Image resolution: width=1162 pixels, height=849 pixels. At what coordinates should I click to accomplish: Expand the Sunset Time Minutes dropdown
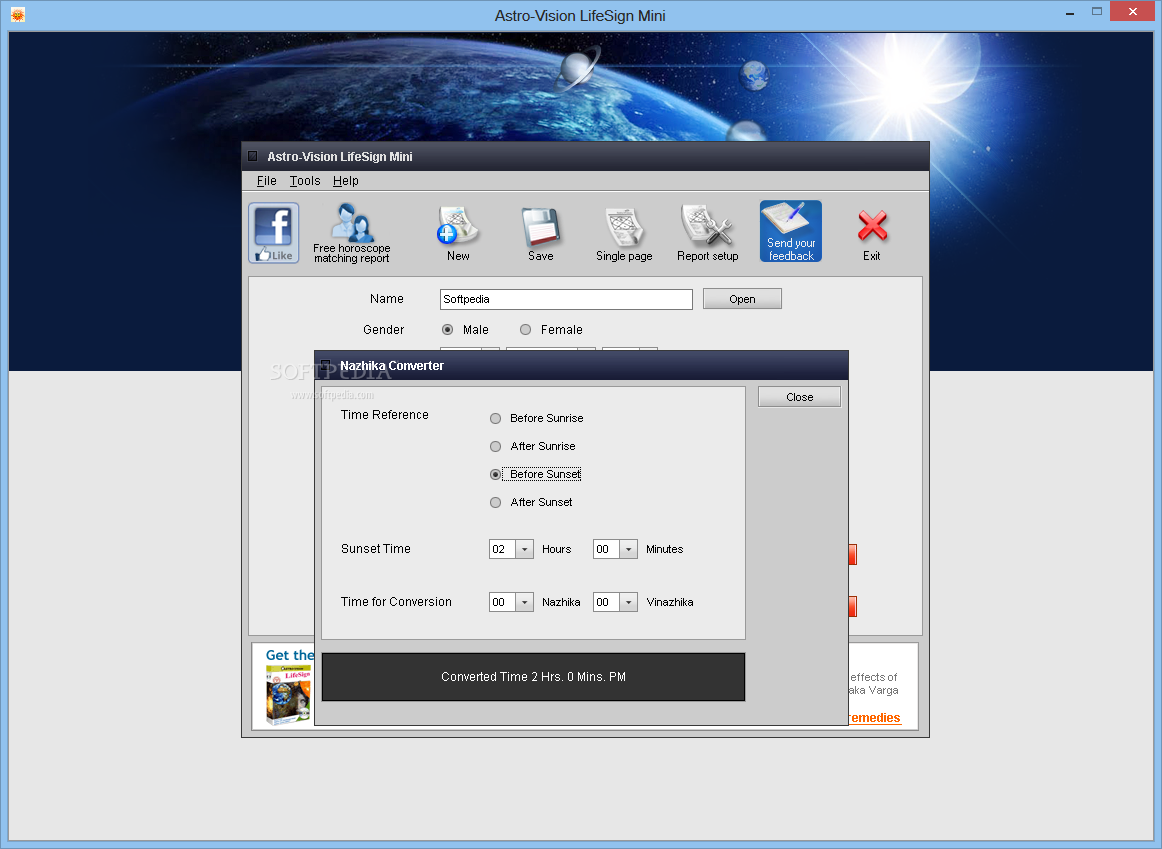click(628, 549)
